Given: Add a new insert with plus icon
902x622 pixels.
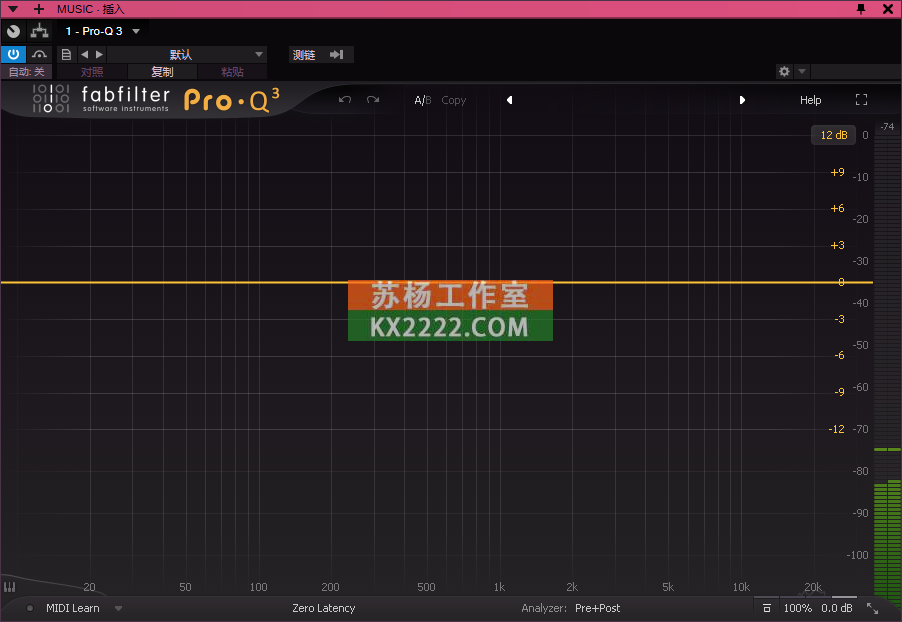Looking at the screenshot, I should 39,9.
